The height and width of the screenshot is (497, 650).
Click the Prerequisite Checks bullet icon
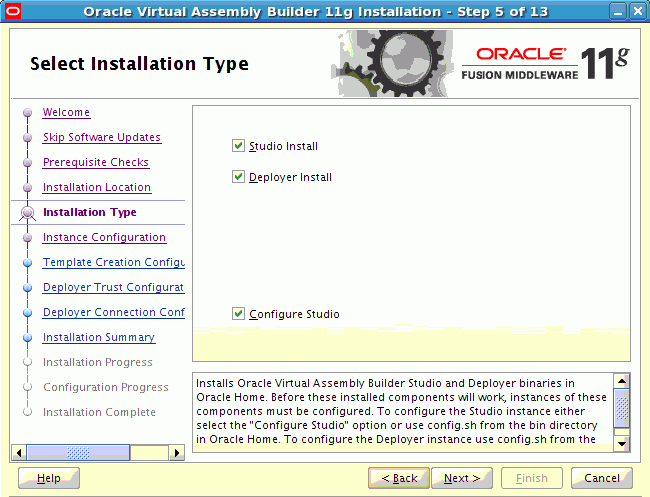(28, 162)
